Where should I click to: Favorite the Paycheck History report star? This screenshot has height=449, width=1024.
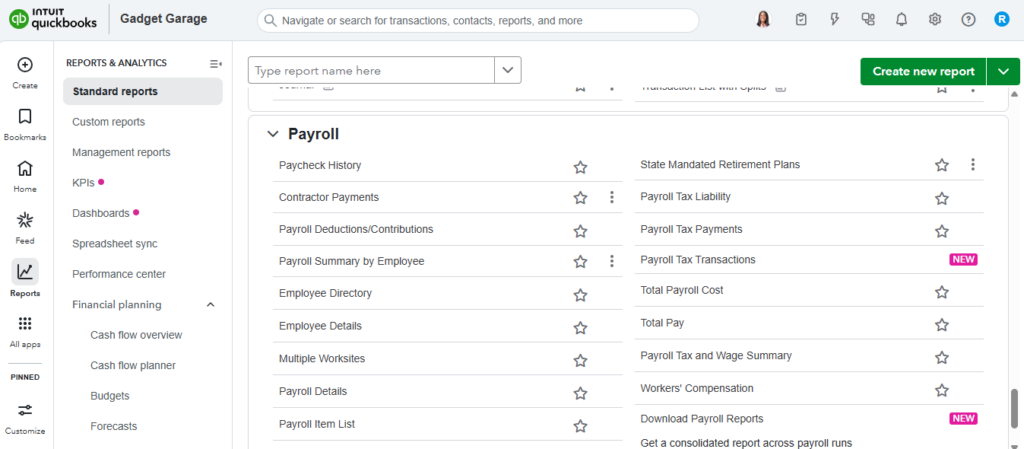(580, 167)
